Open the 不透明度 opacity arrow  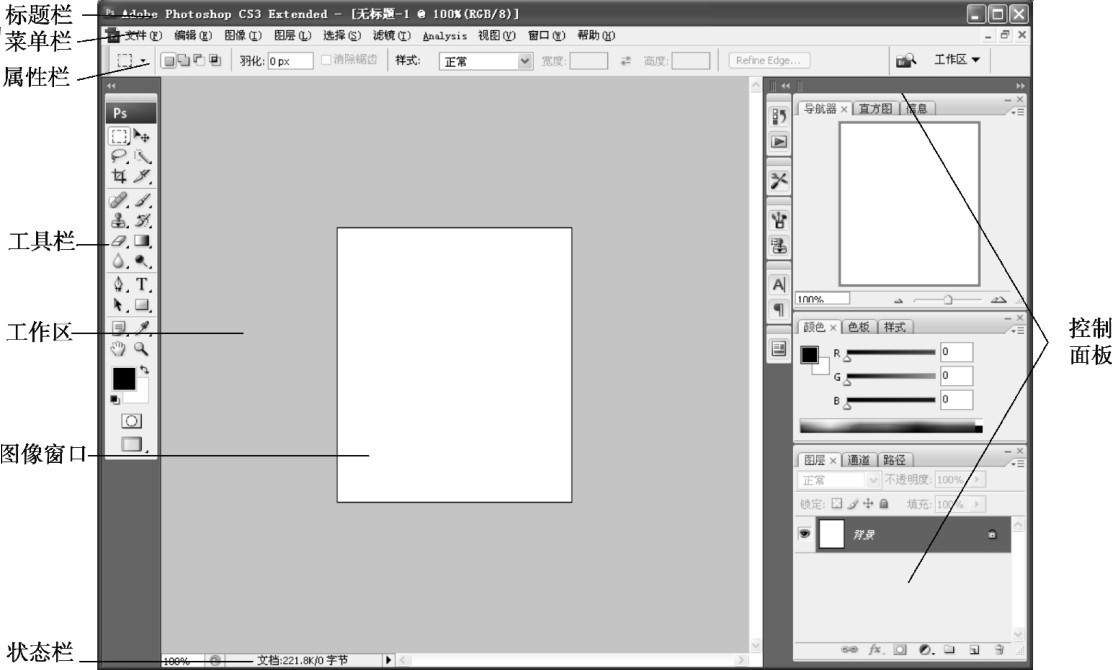point(977,480)
